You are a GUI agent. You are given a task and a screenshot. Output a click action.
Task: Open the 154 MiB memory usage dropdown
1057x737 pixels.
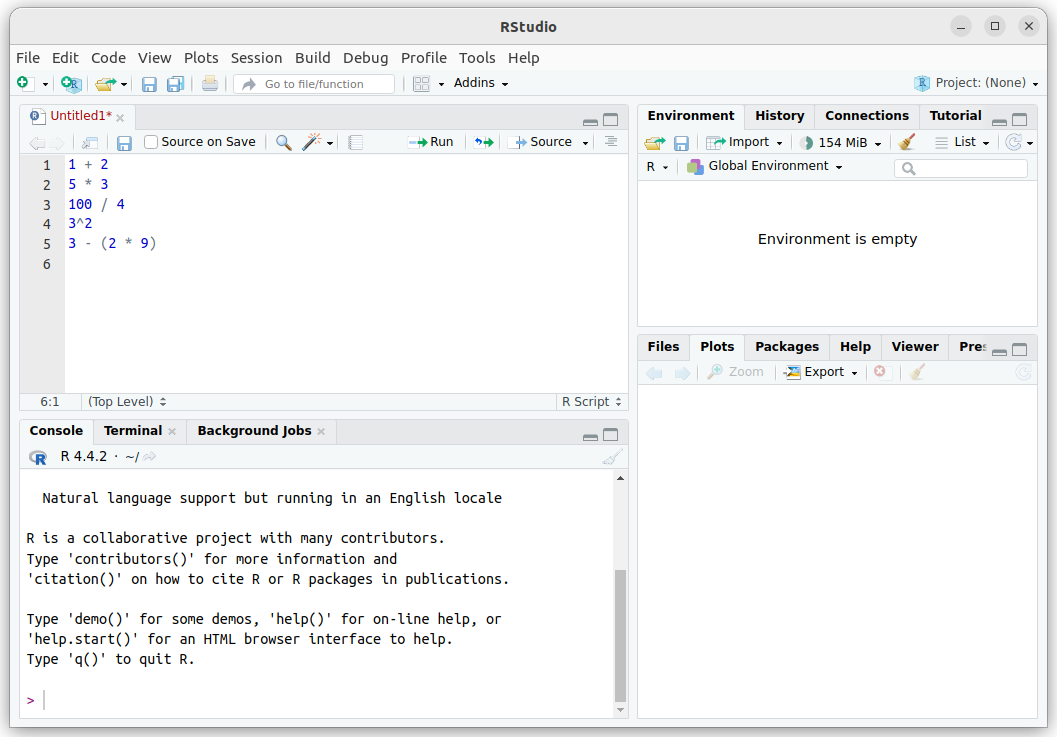[841, 142]
